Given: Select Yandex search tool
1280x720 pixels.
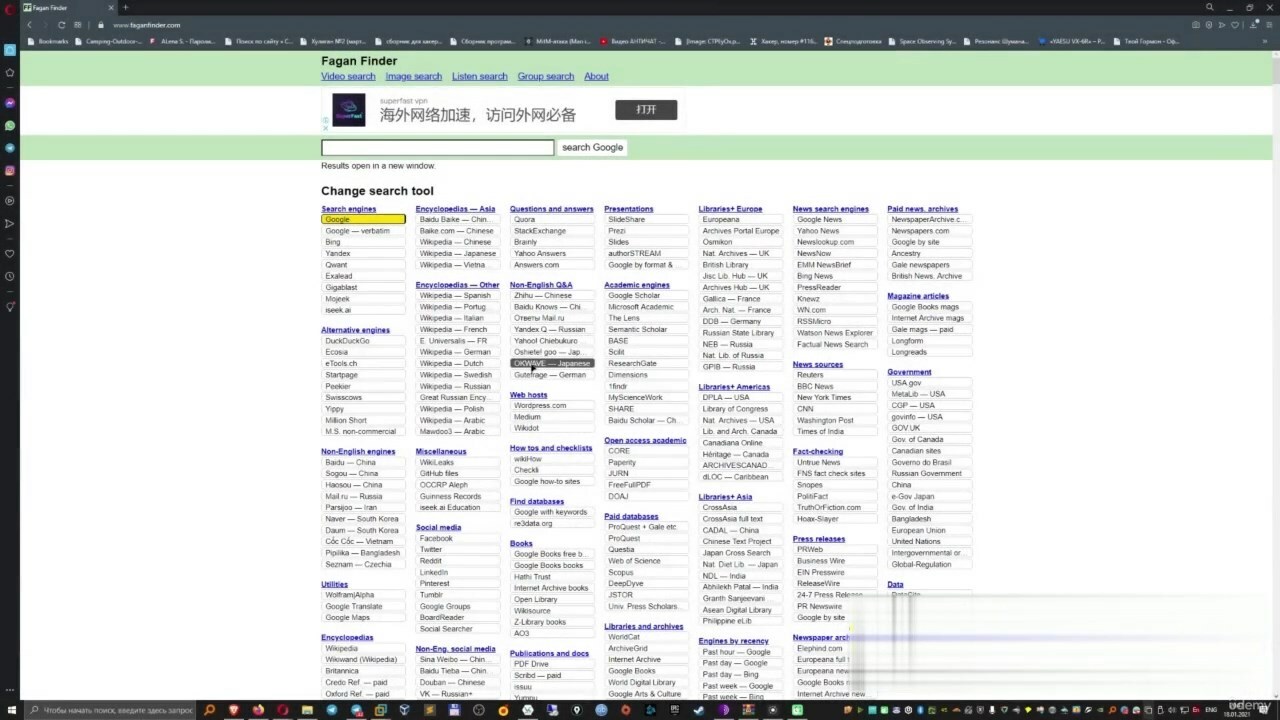Looking at the screenshot, I should pos(363,253).
